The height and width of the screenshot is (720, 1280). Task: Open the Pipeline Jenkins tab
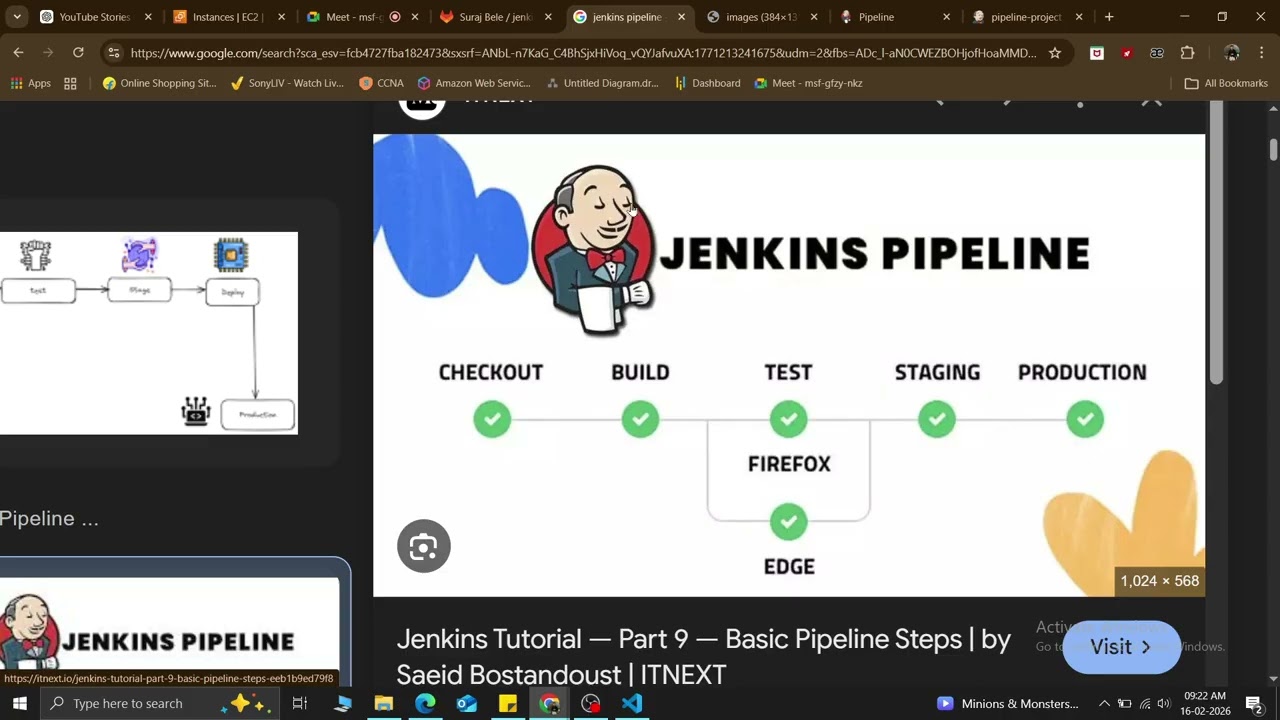tap(895, 17)
